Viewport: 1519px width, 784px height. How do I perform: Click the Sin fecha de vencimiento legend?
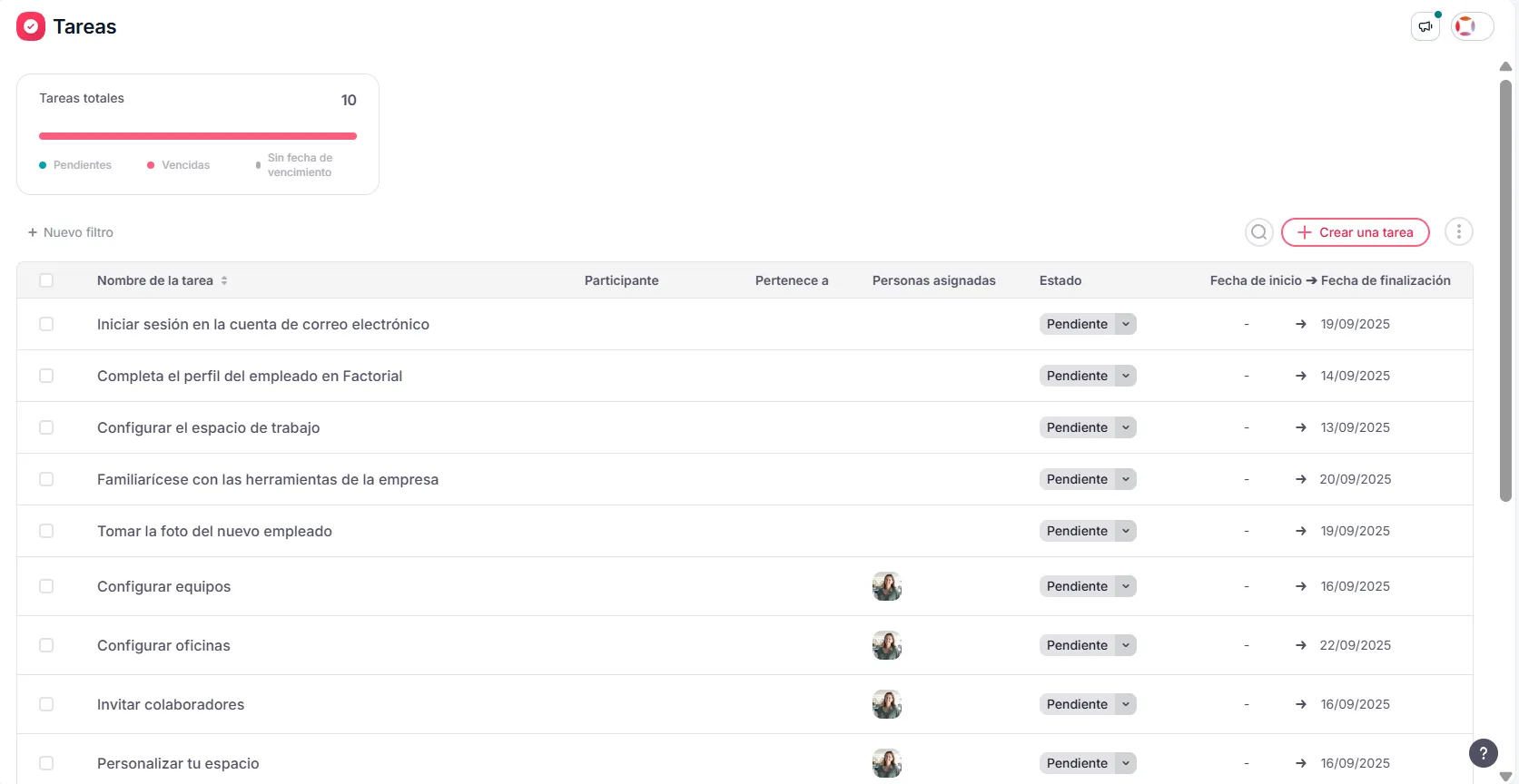coord(300,165)
